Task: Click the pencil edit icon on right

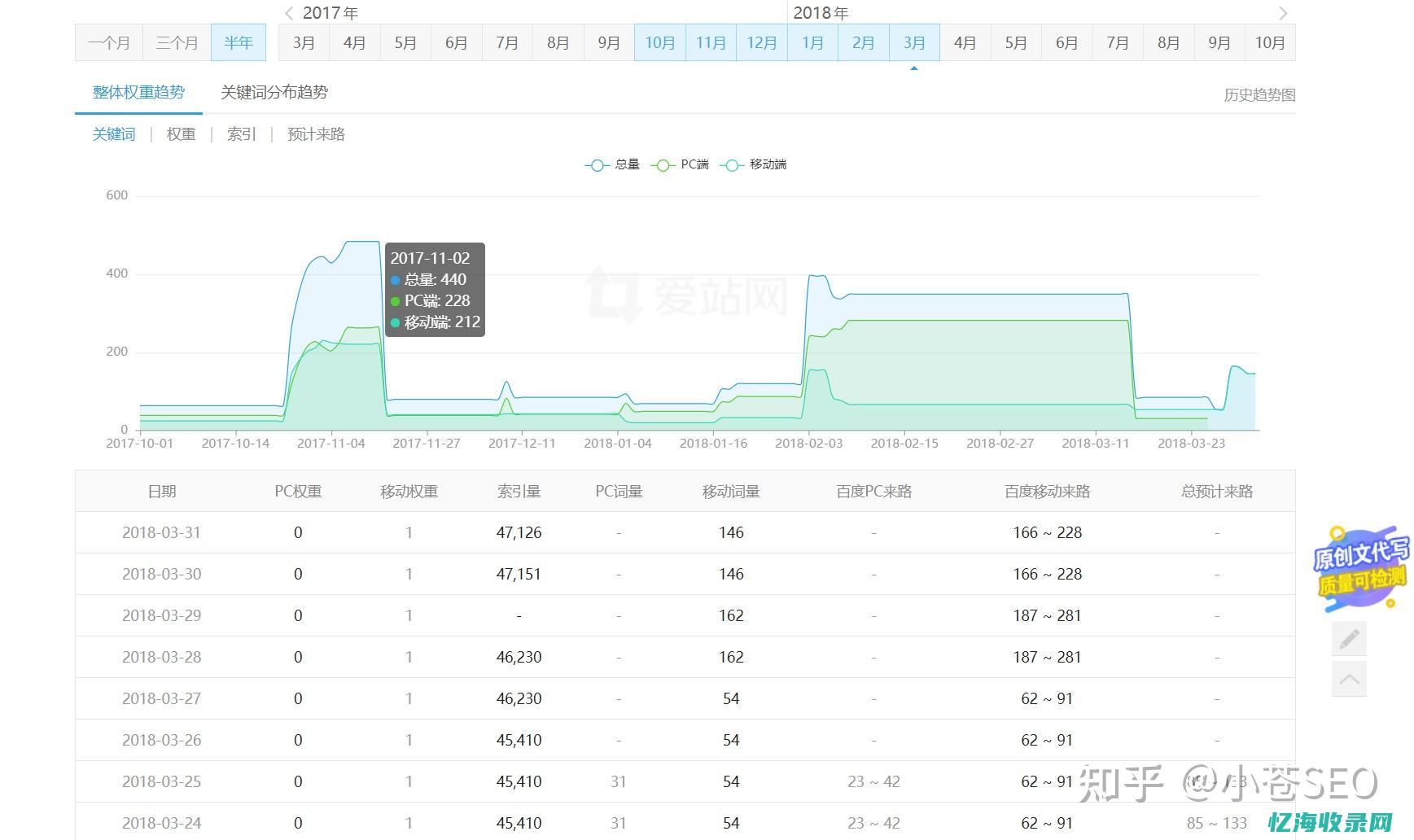Action: (x=1349, y=639)
